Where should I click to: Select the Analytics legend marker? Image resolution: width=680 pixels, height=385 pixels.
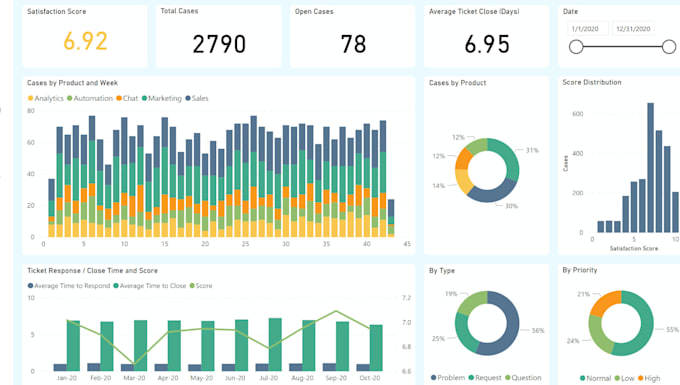(x=30, y=98)
